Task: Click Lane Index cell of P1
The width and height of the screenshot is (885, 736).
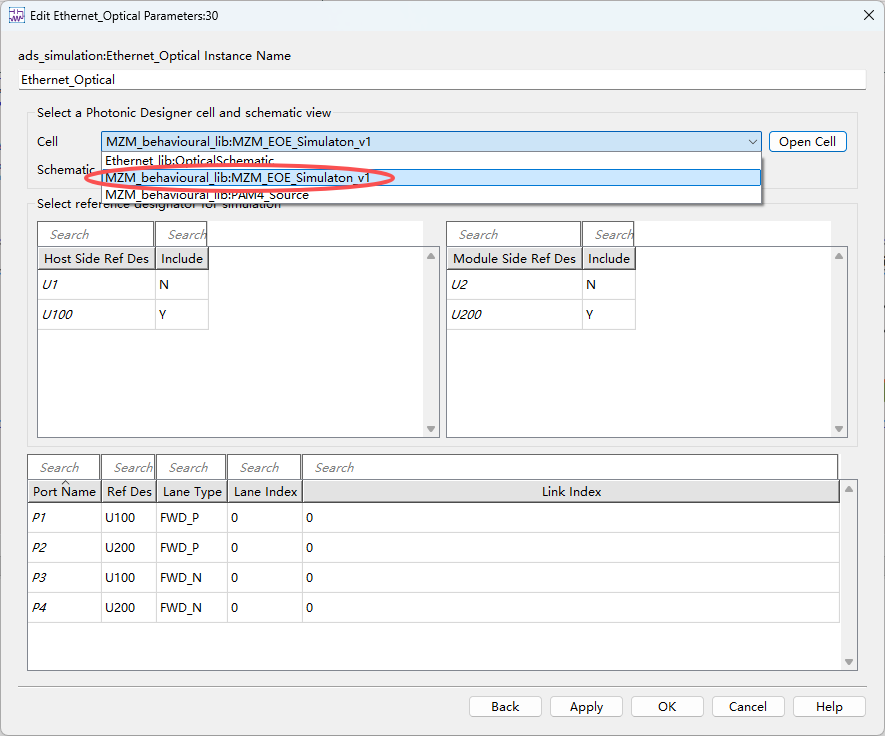Action: coord(265,518)
